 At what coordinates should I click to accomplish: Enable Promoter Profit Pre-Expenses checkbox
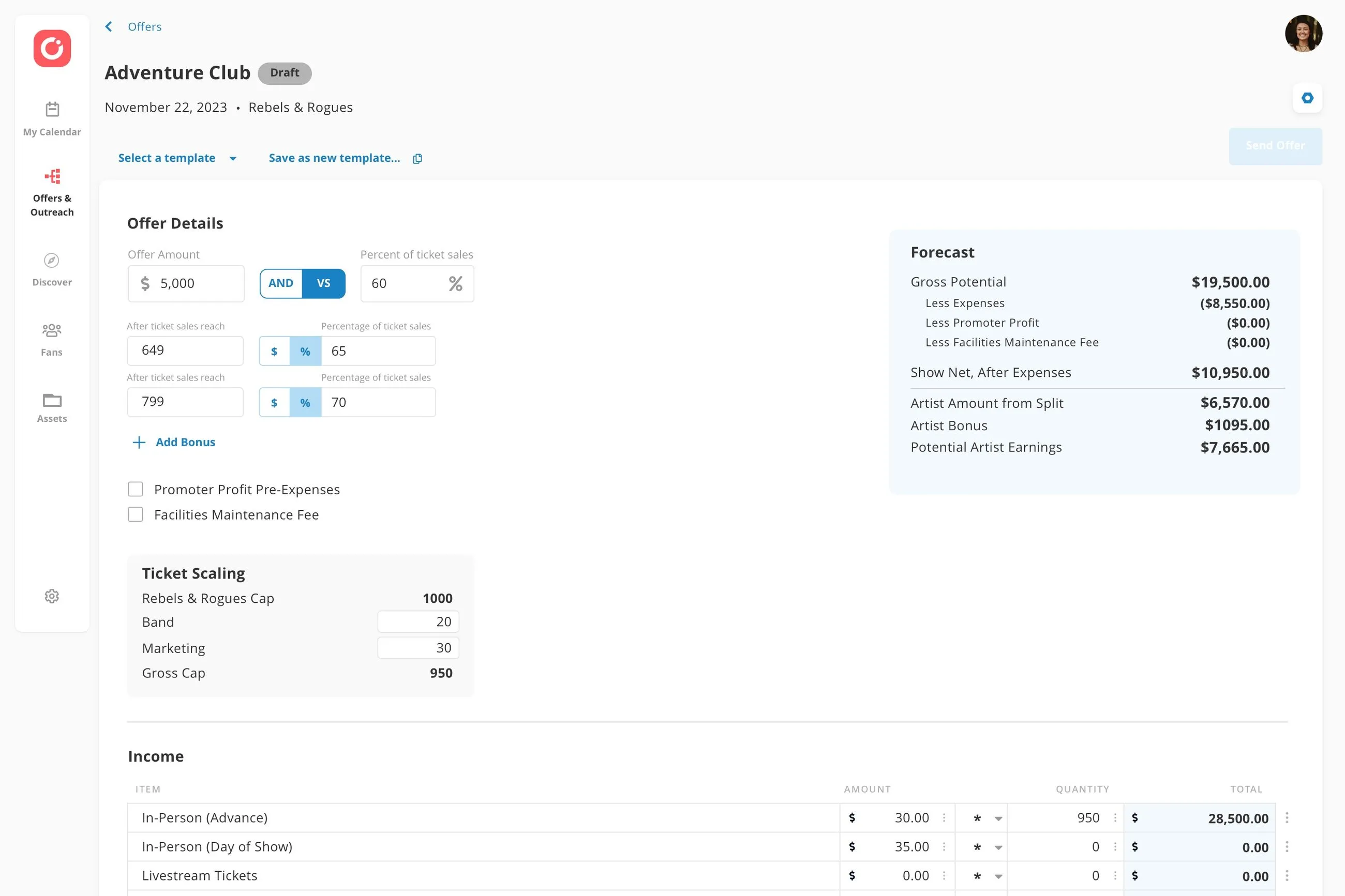[136, 489]
